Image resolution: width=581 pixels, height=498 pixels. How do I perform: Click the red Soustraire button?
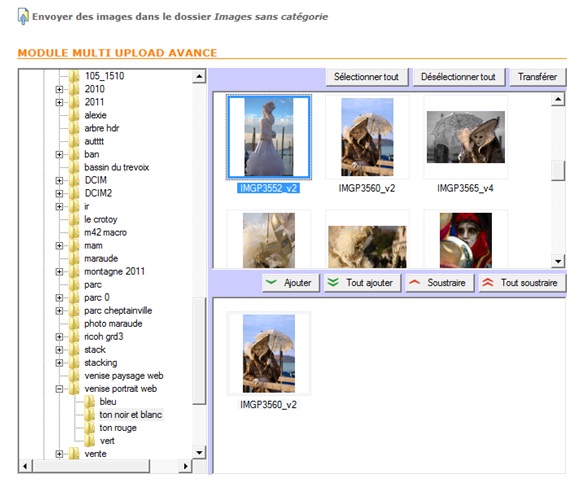click(440, 283)
